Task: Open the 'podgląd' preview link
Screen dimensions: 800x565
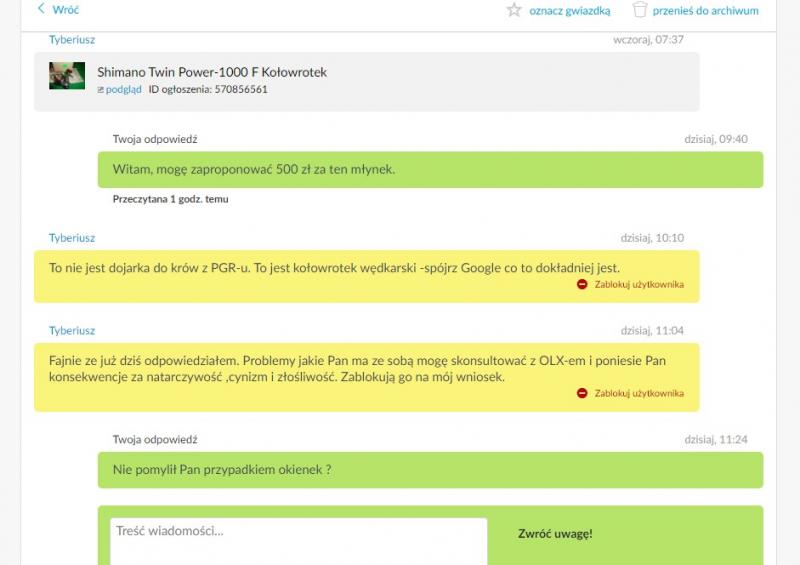Action: coord(123,89)
